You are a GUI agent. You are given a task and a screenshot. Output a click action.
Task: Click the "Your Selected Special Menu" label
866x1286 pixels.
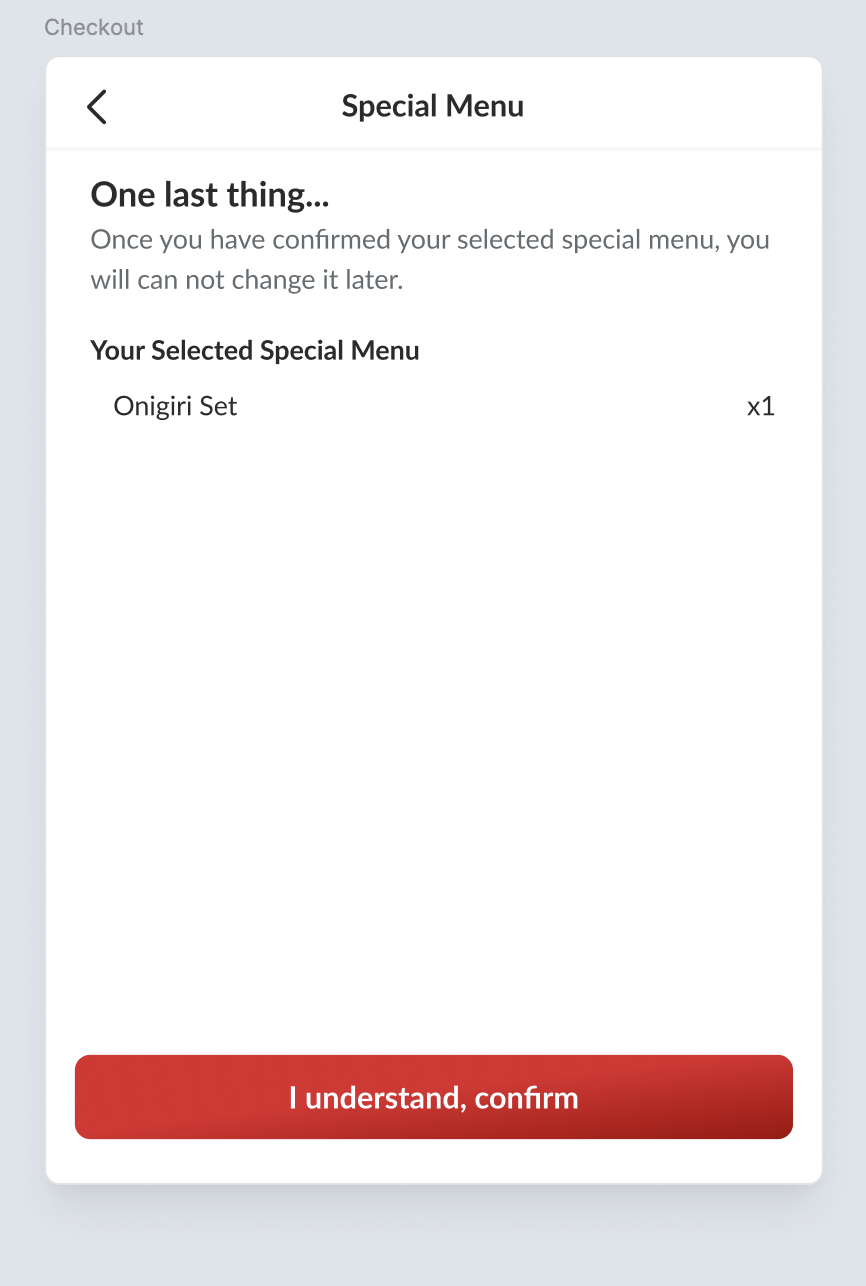pos(255,351)
